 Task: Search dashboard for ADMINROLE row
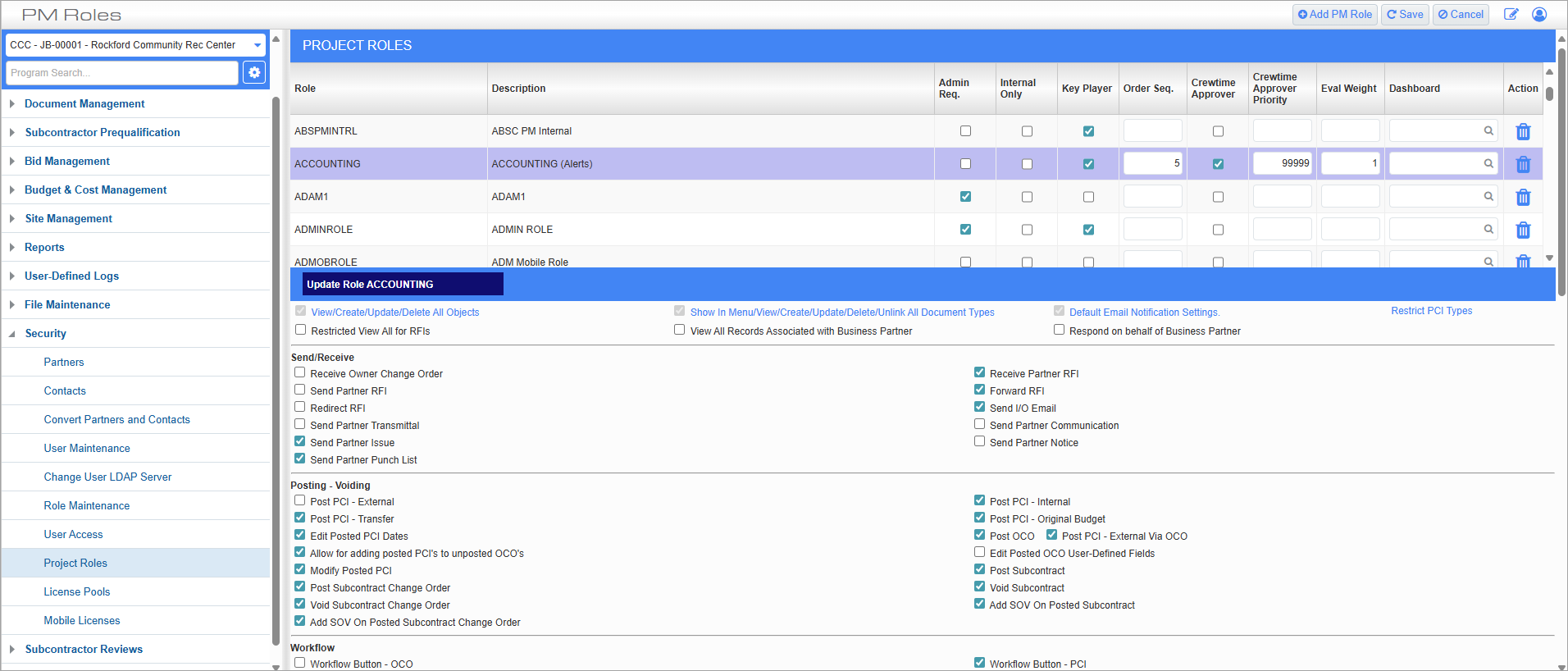point(1488,229)
